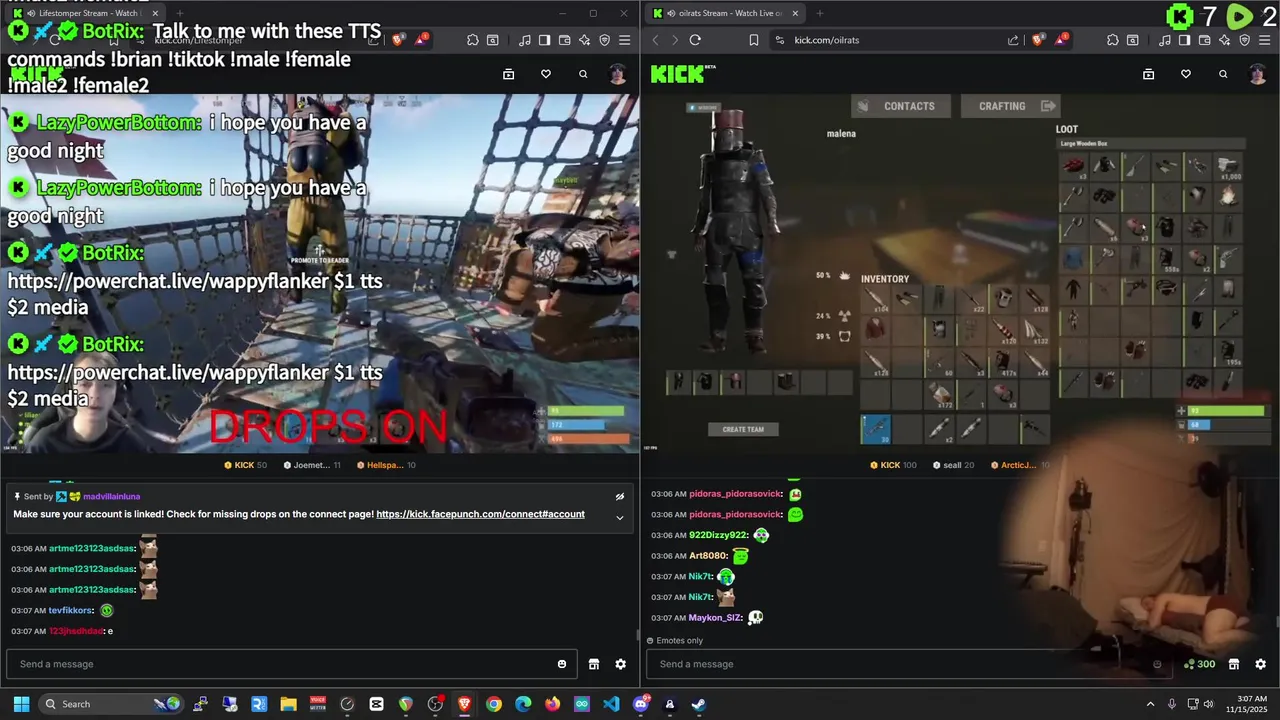
Task: Show hidden system tray icons
Action: [x=1150, y=704]
